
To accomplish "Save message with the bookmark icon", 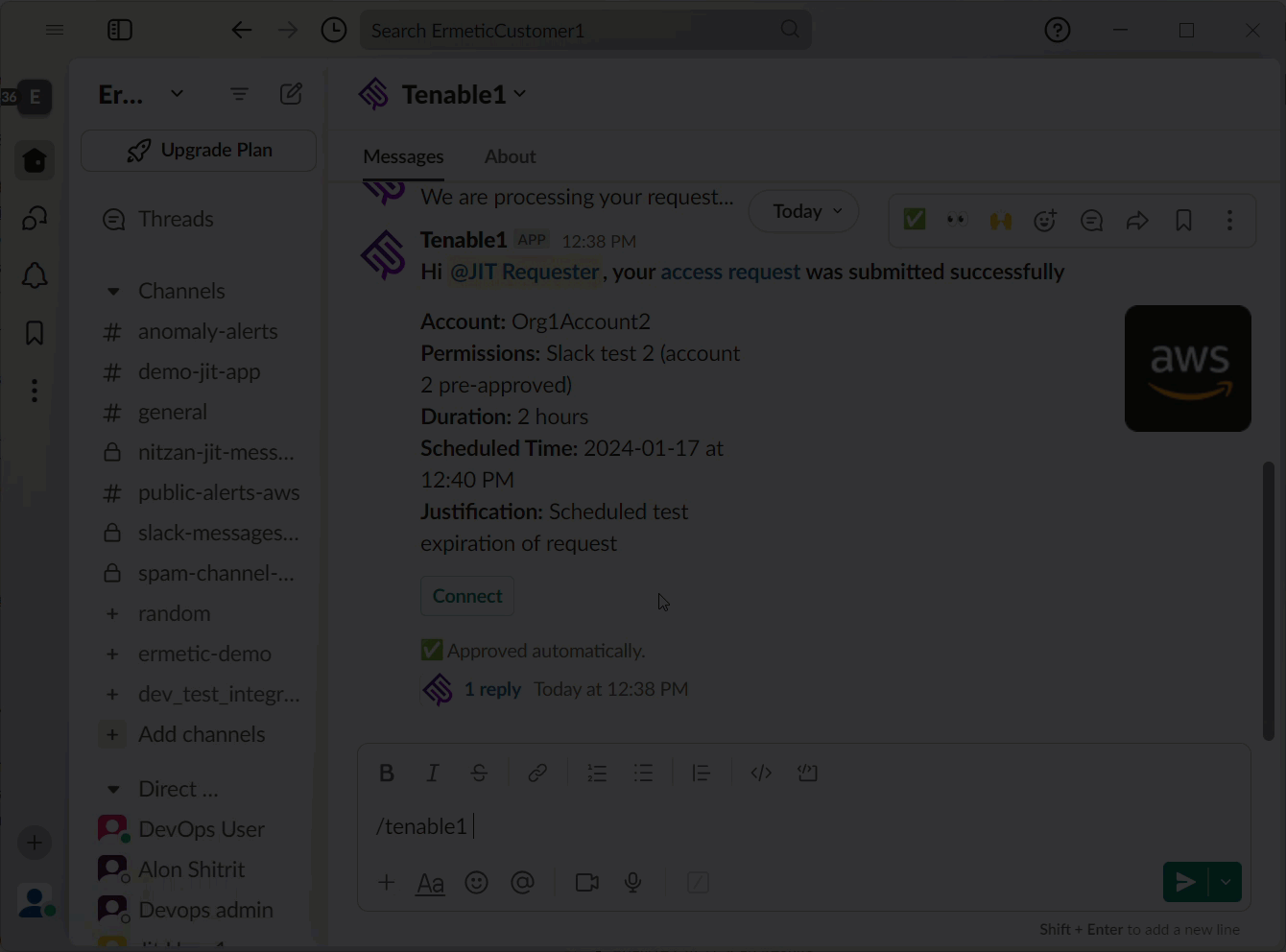I will pyautogui.click(x=1183, y=220).
